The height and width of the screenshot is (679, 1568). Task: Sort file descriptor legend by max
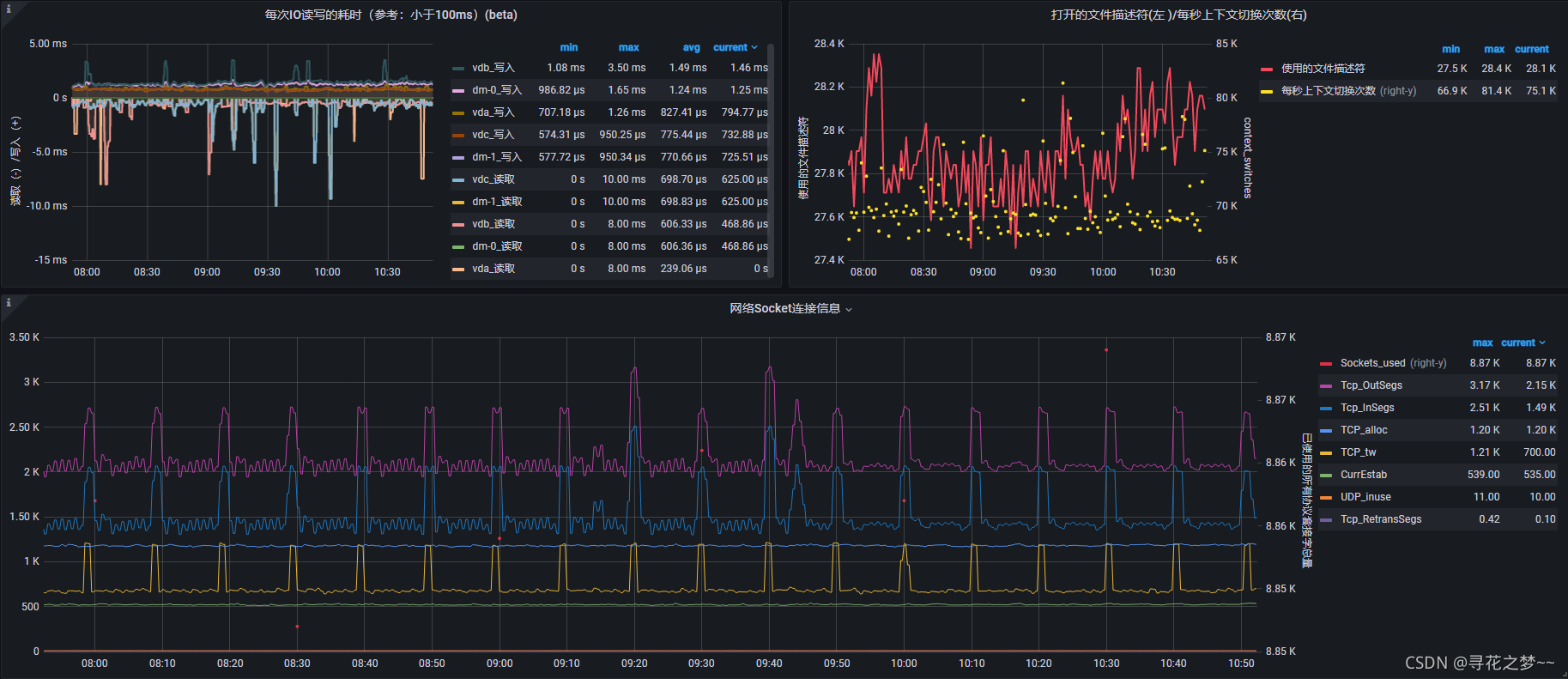(1494, 49)
